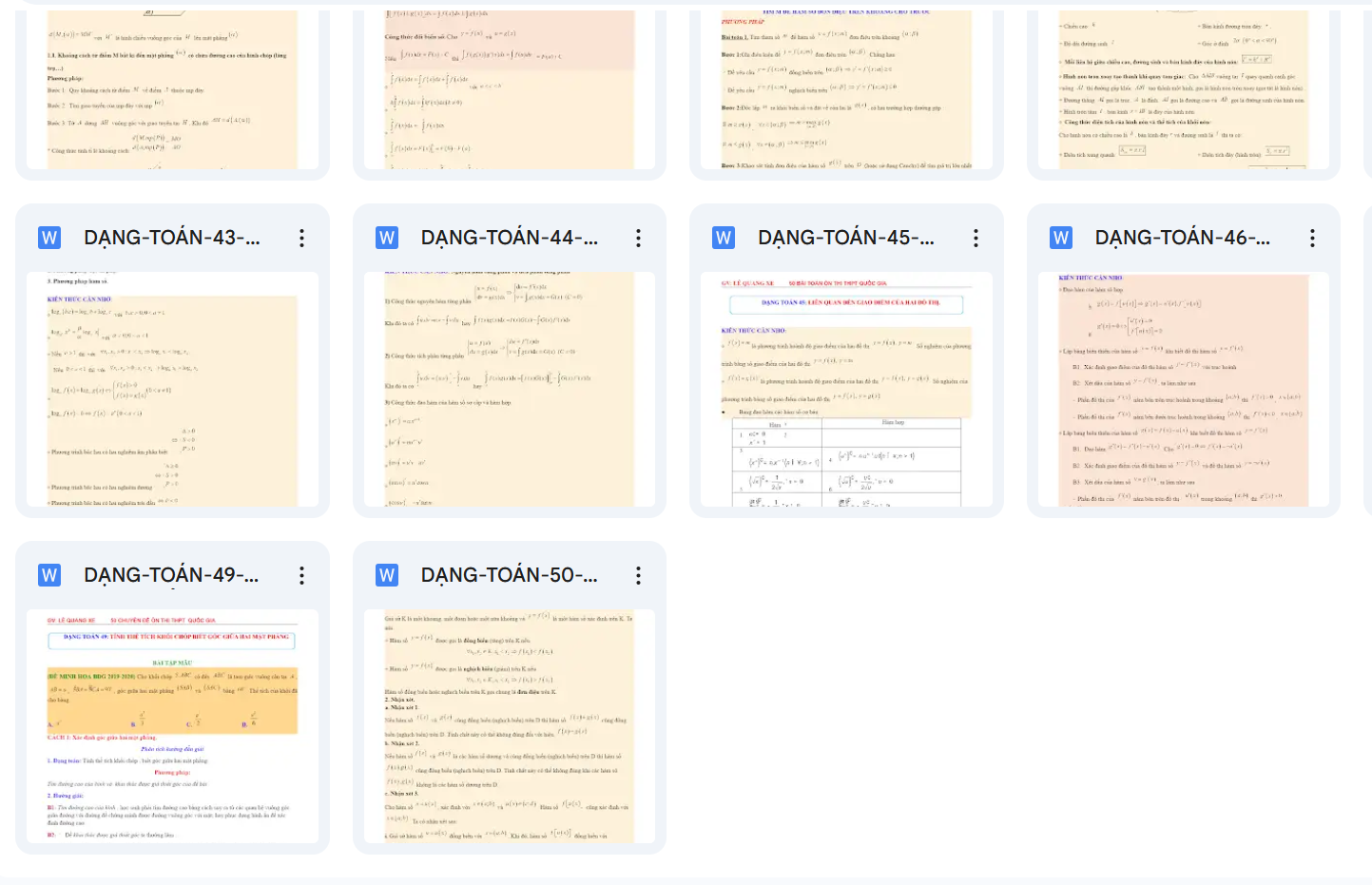Click the preview thumbnail of DẠNG-TOÁN-44
Image resolution: width=1372 pixels, height=885 pixels.
(x=509, y=390)
